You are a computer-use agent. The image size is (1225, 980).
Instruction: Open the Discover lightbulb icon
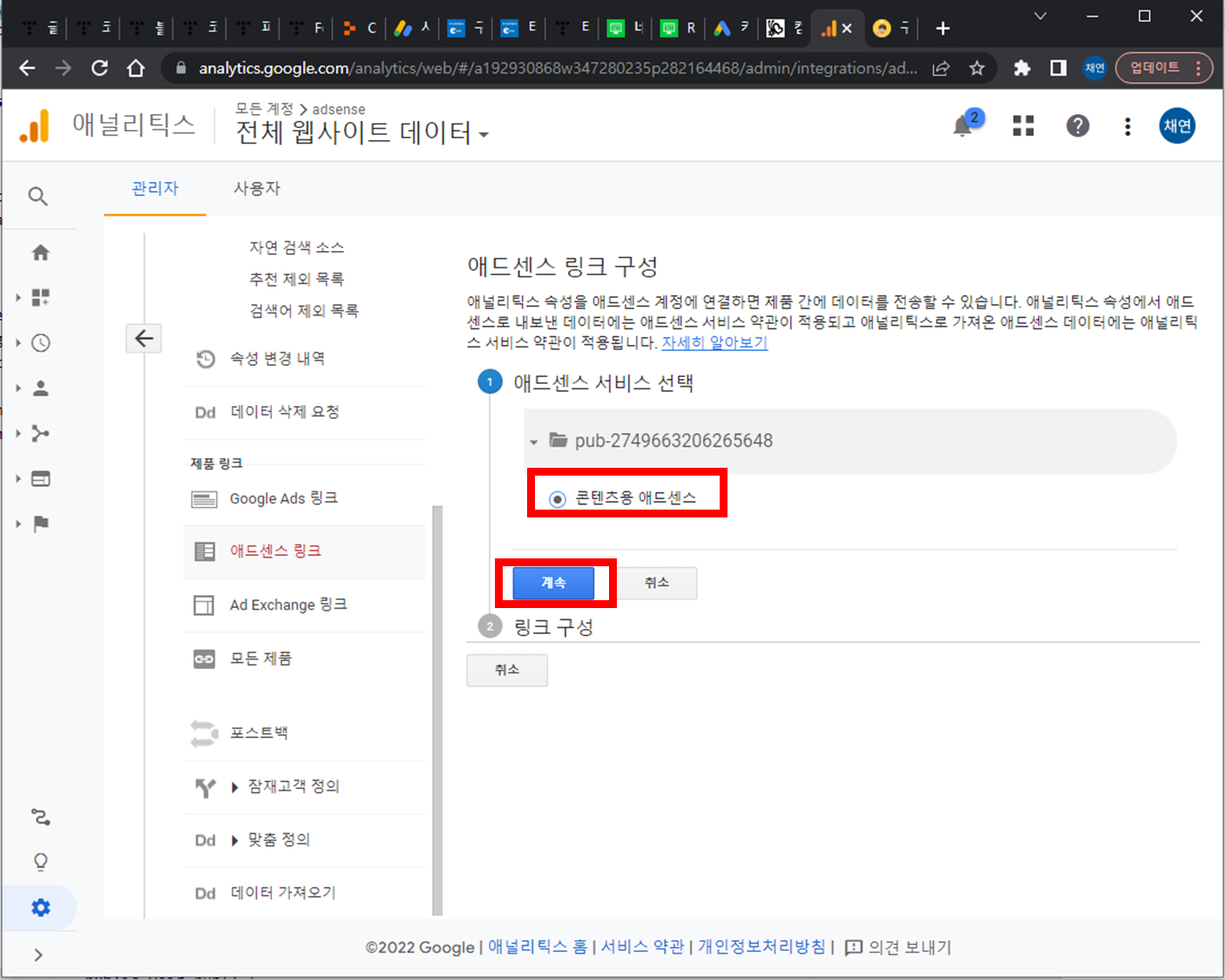tap(40, 862)
